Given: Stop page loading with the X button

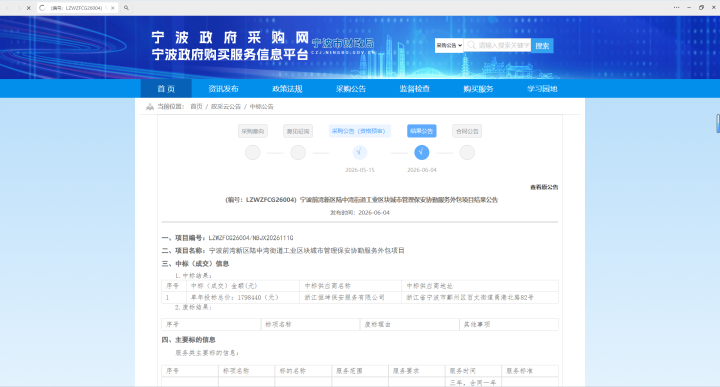Looking at the screenshot, I should [28, 8].
